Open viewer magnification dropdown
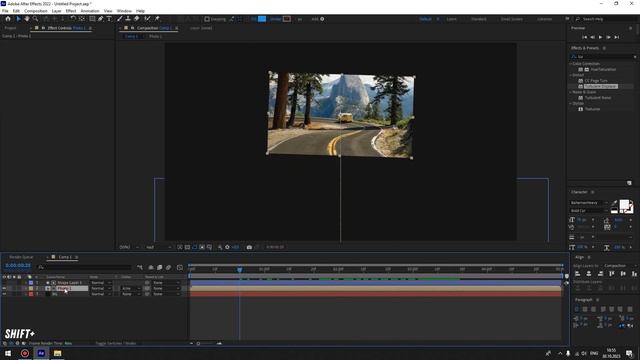 tap(129, 247)
